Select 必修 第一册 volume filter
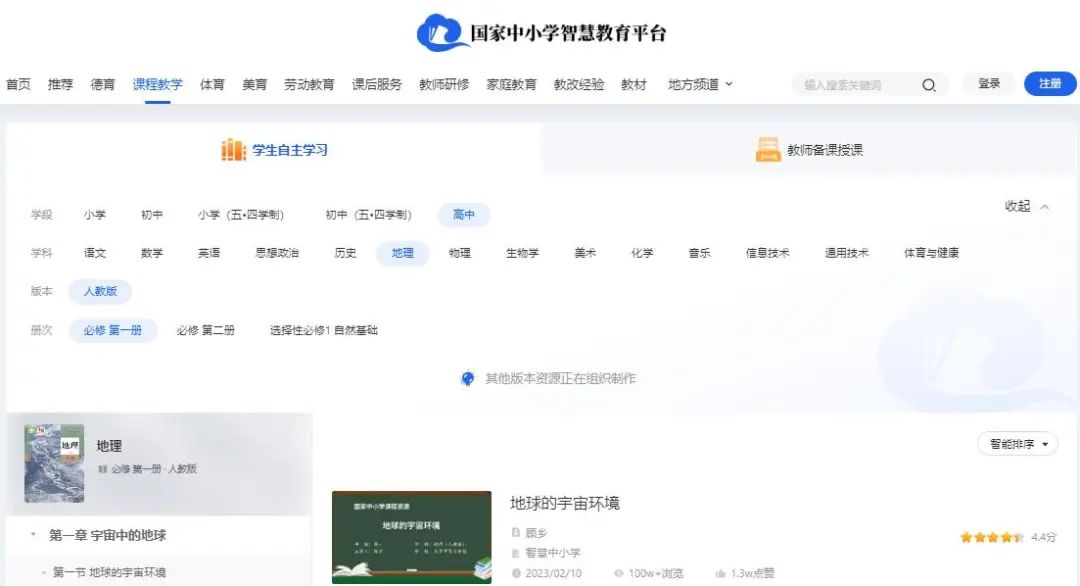Screen dimensions: 1080x586 pyautogui.click(x=113, y=331)
